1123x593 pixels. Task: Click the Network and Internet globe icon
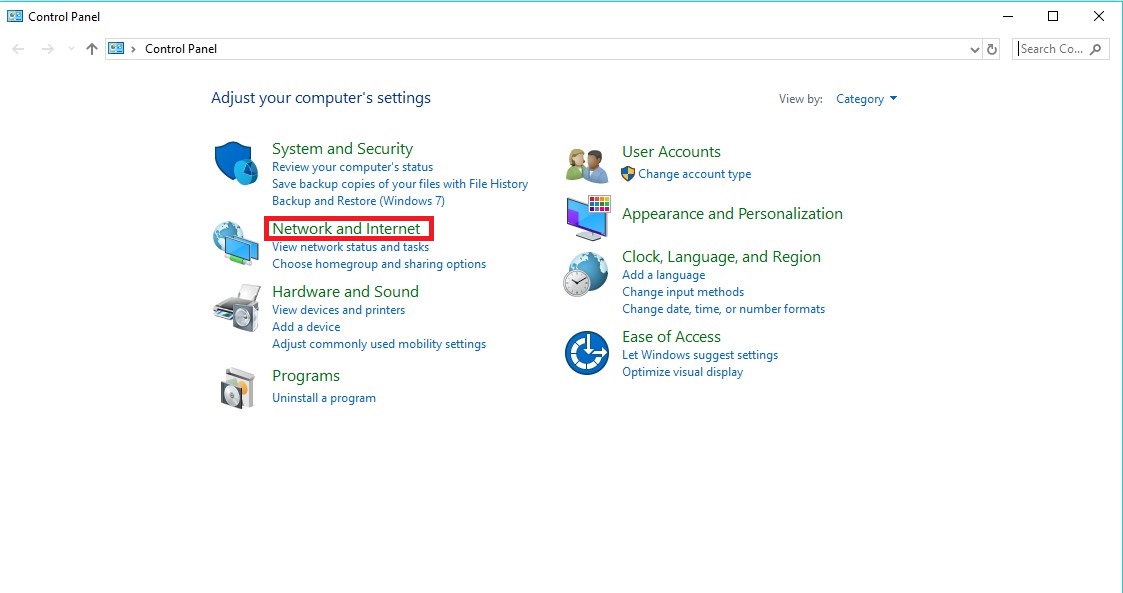pyautogui.click(x=236, y=244)
